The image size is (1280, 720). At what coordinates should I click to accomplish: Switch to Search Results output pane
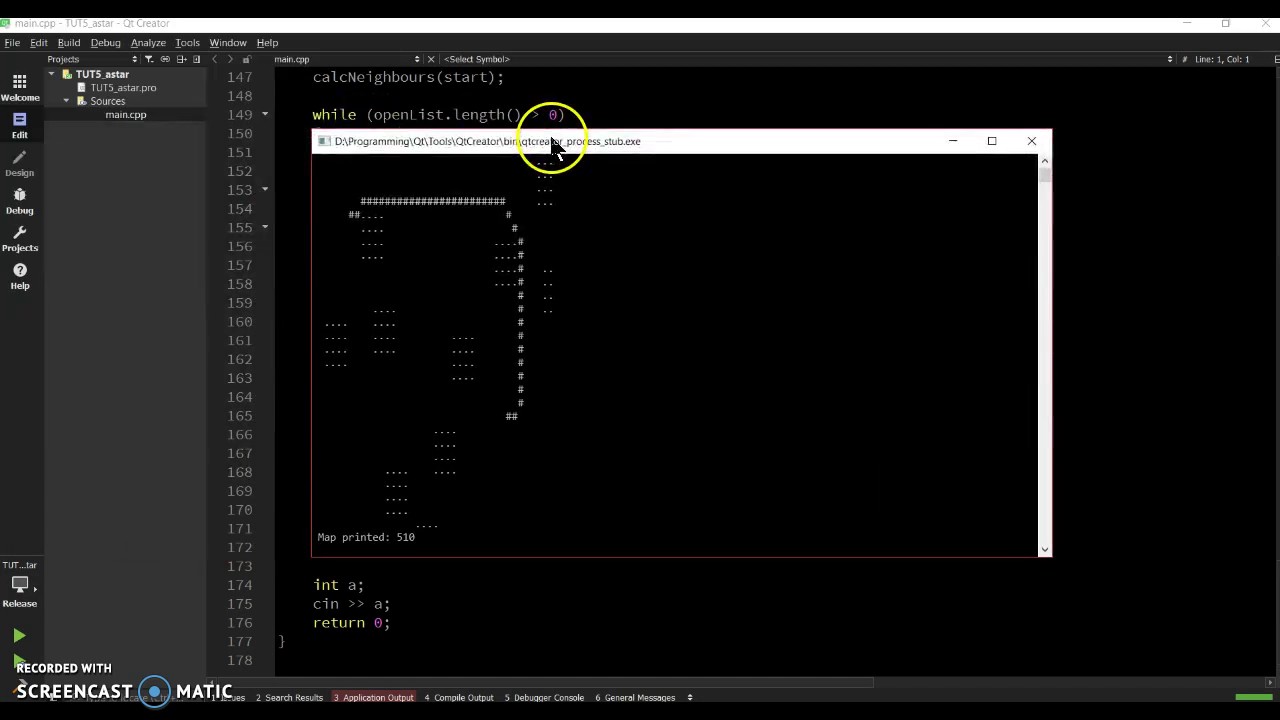point(289,697)
